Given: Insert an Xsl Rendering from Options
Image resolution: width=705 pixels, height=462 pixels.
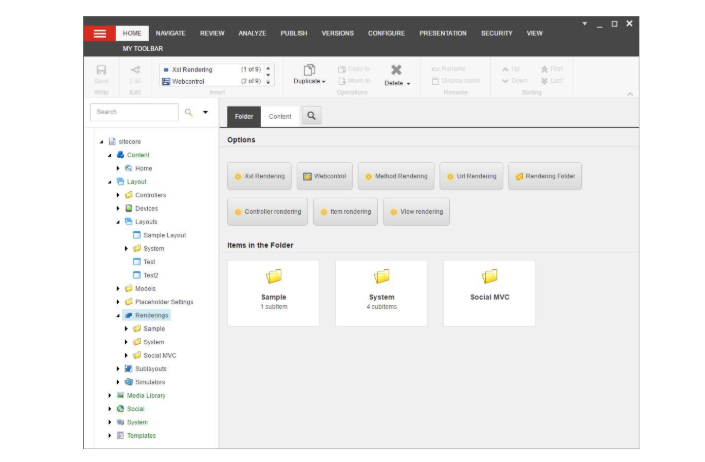Looking at the screenshot, I should (x=259, y=176).
